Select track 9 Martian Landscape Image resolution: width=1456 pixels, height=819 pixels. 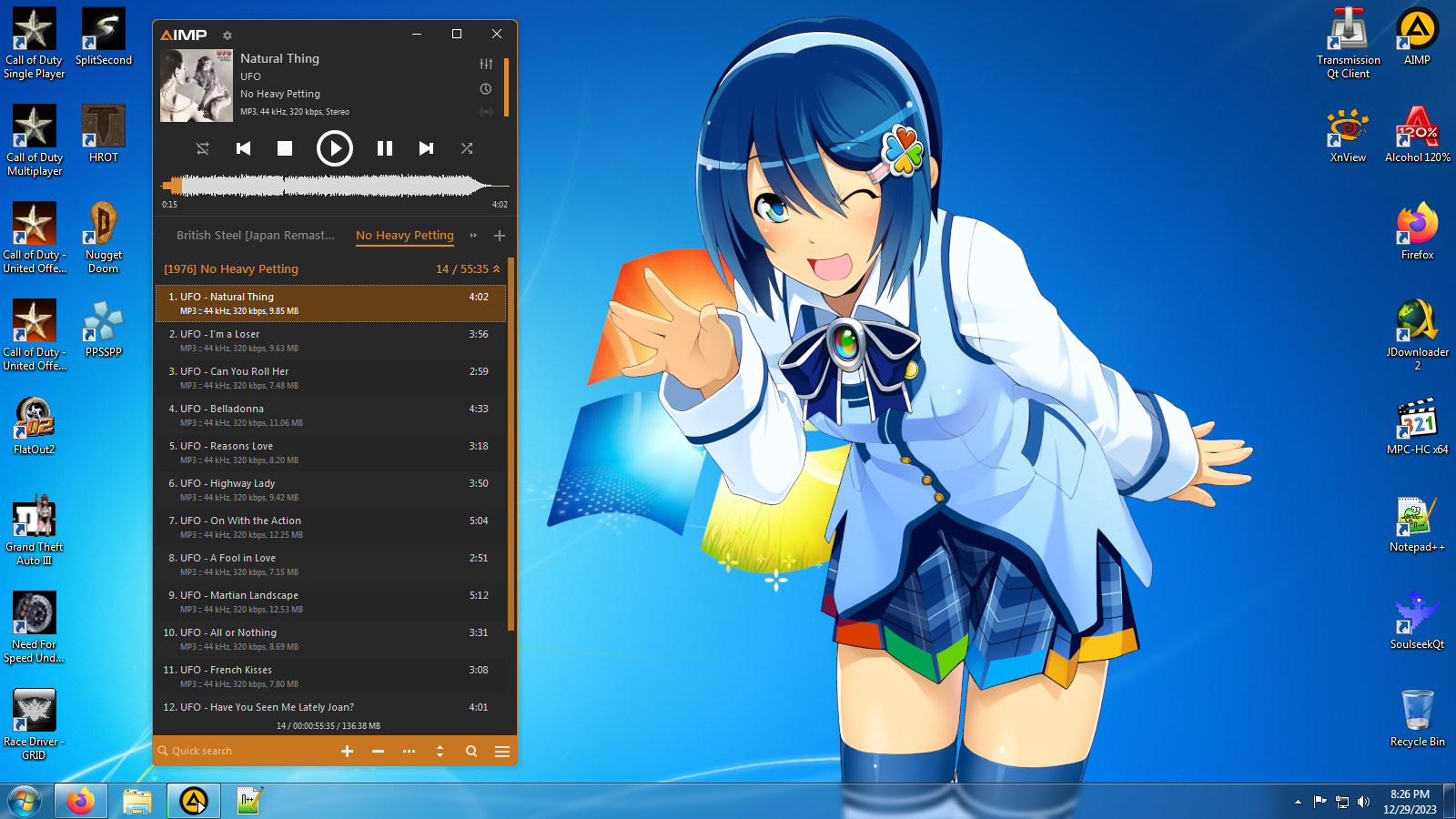[330, 602]
